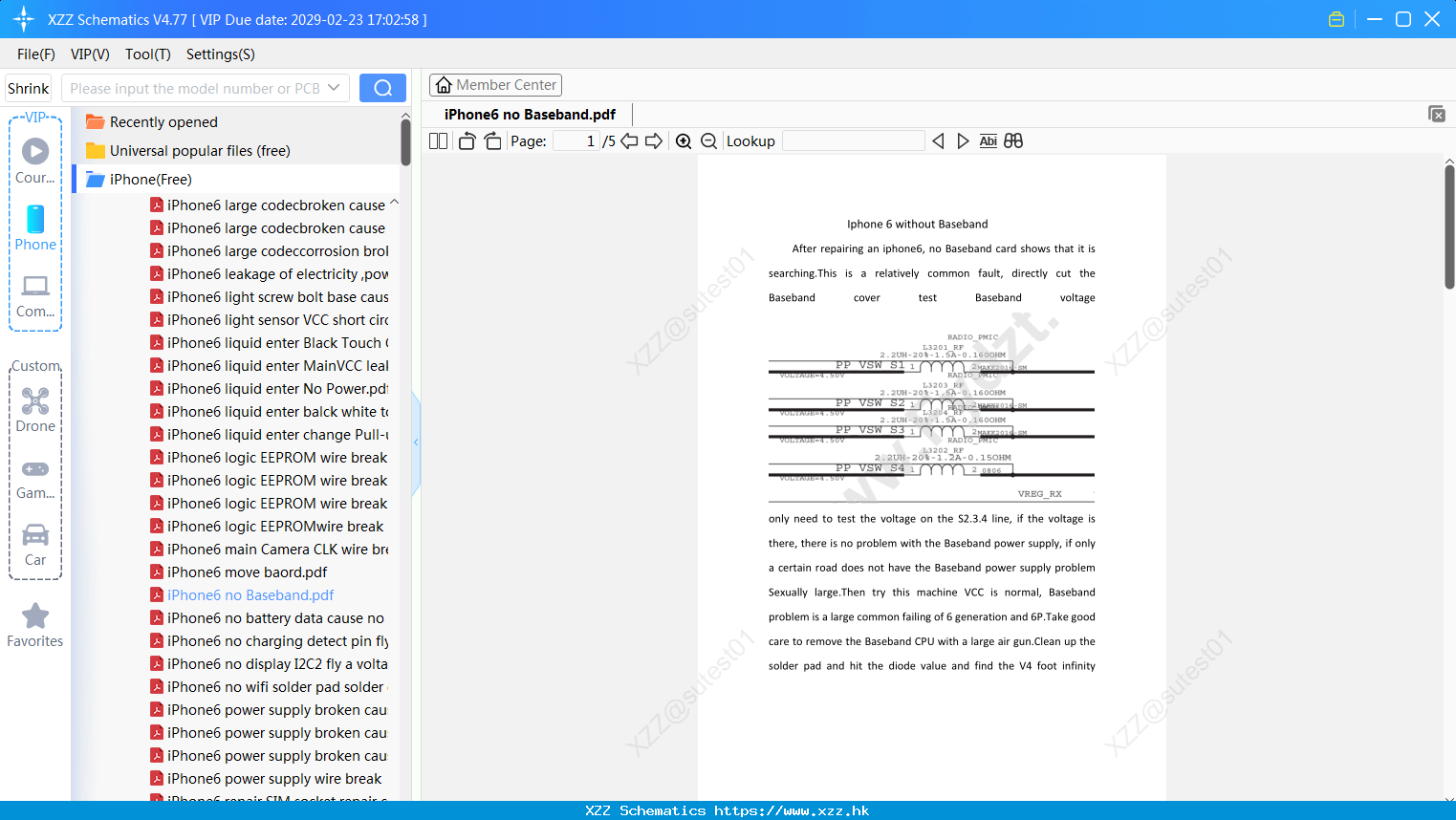Toggle the Abi whole-word match icon
Image resolution: width=1456 pixels, height=820 pixels.
click(x=989, y=141)
